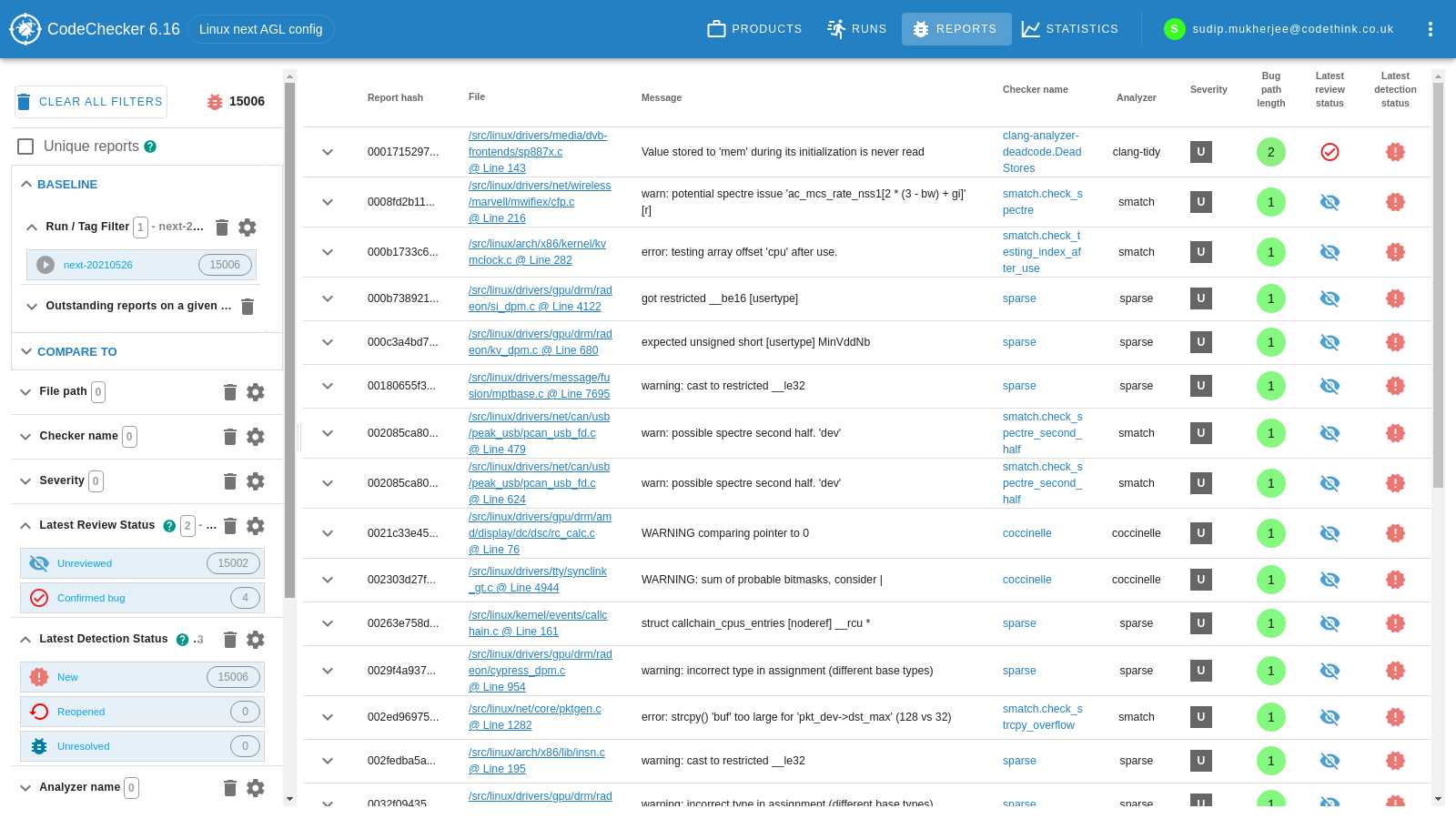
Task: Switch to the Runs tab
Action: 856,29
